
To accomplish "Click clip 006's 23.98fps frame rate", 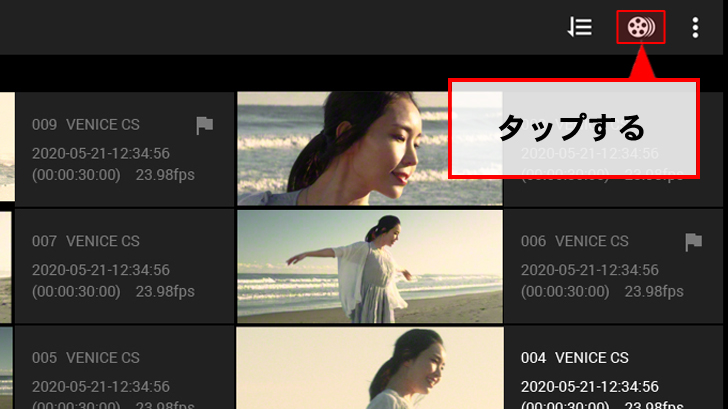I will pos(654,292).
